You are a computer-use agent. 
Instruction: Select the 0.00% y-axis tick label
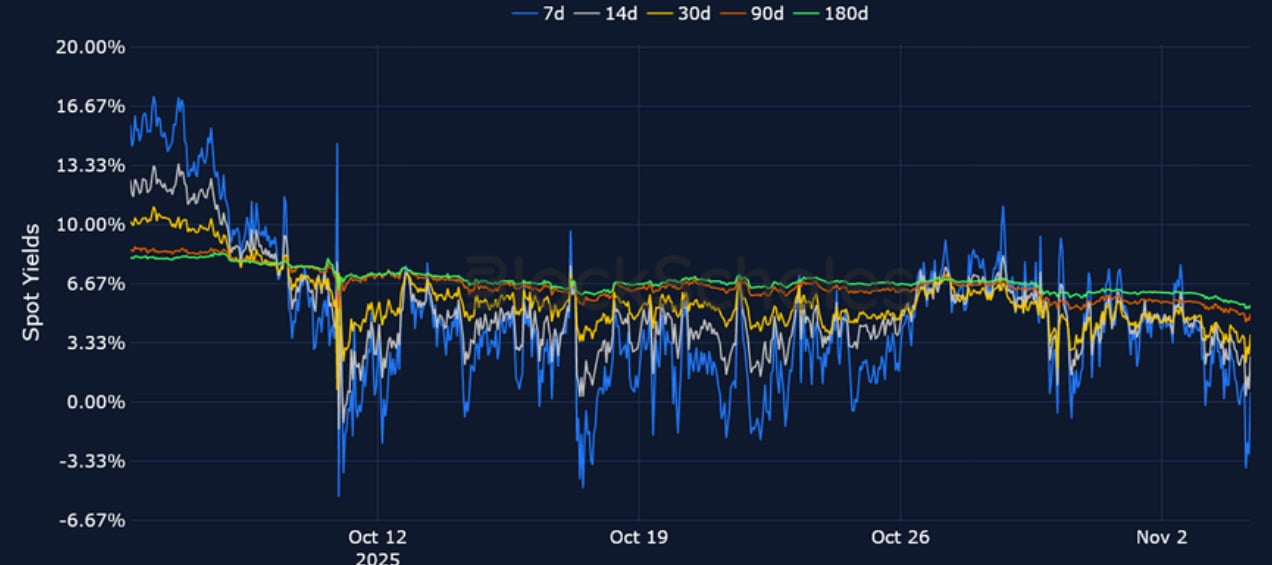click(94, 402)
